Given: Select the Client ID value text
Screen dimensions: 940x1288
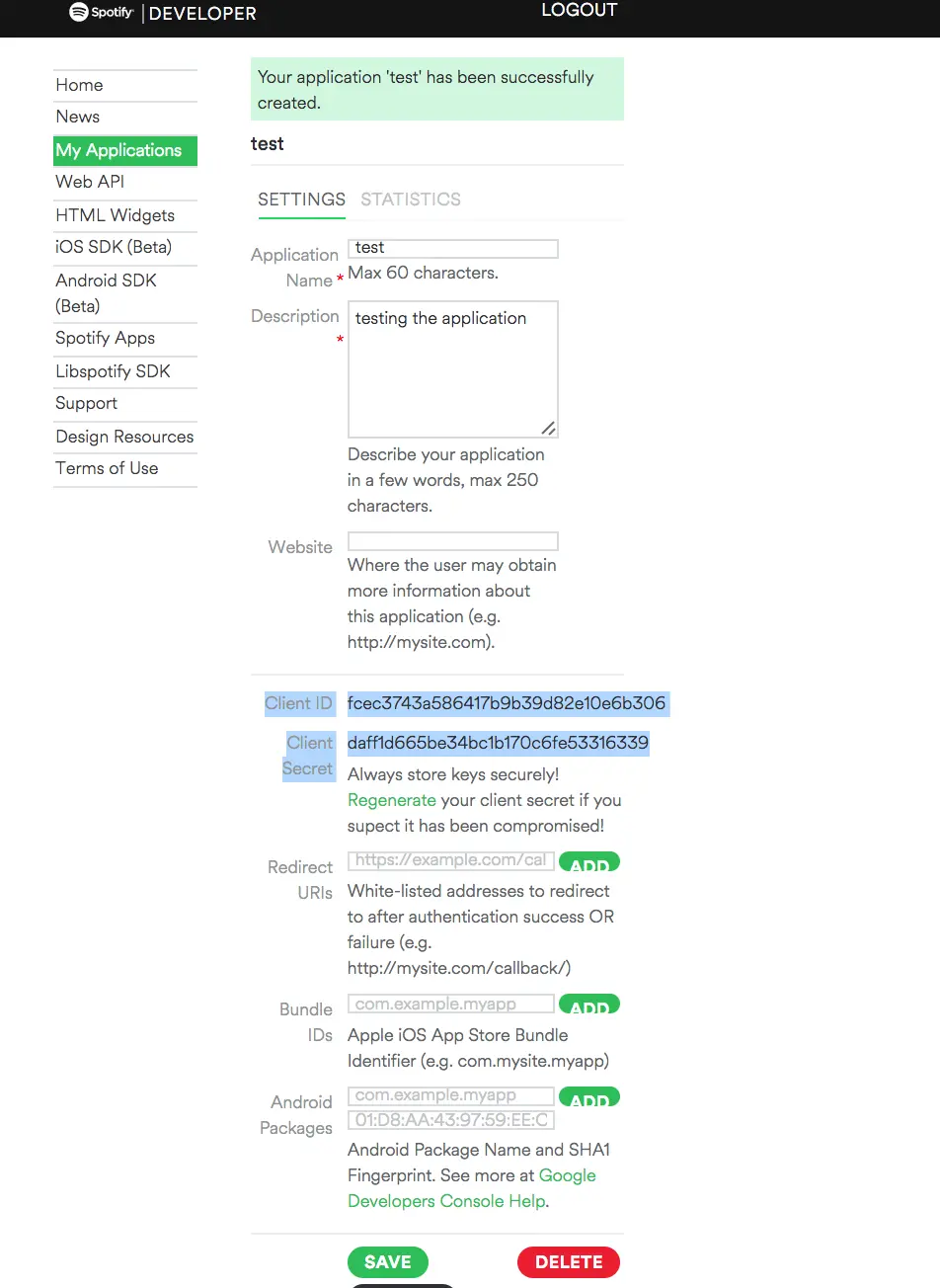Looking at the screenshot, I should coord(507,703).
